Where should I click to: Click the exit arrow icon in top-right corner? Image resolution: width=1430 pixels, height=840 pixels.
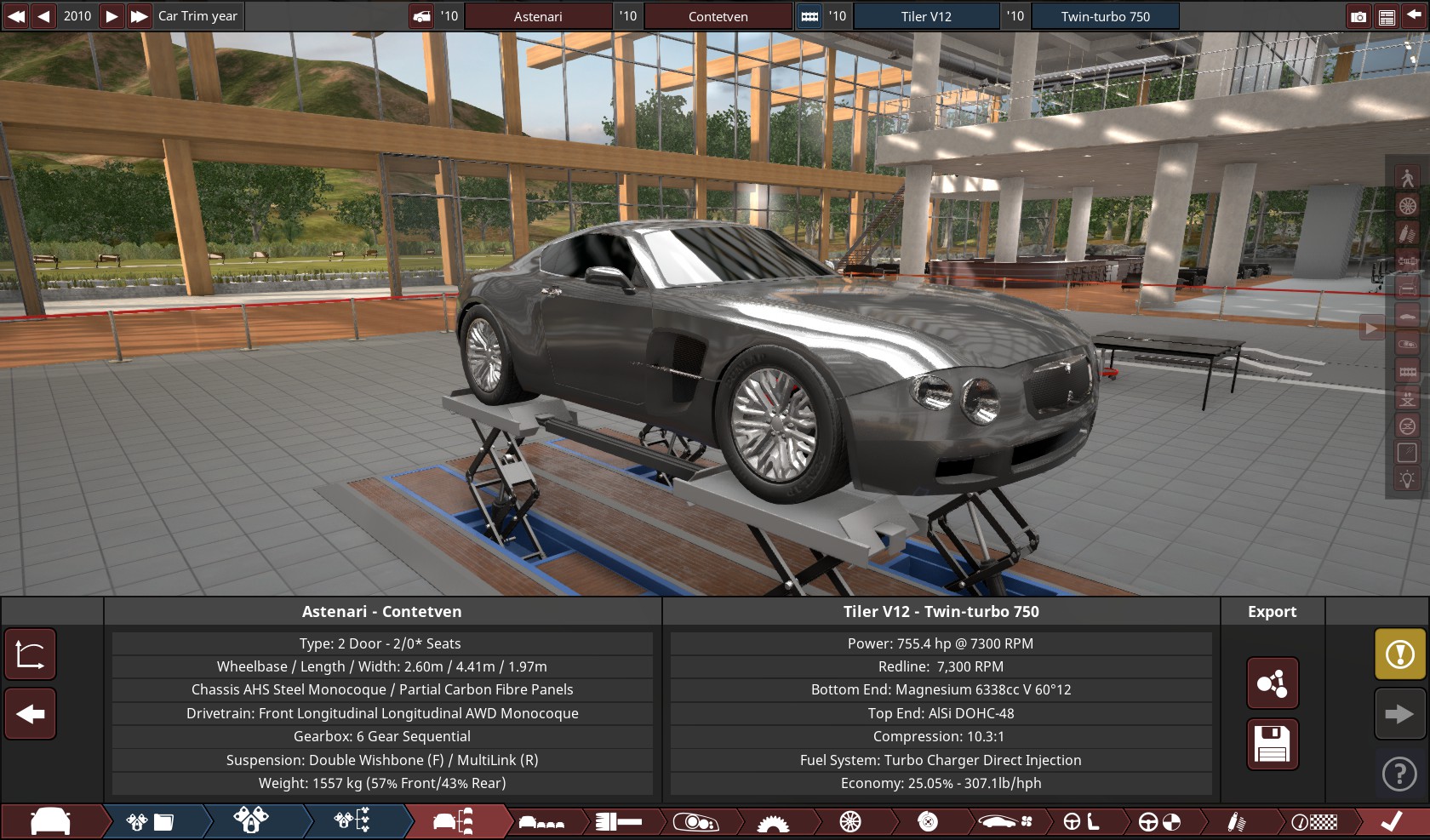[x=1414, y=14]
